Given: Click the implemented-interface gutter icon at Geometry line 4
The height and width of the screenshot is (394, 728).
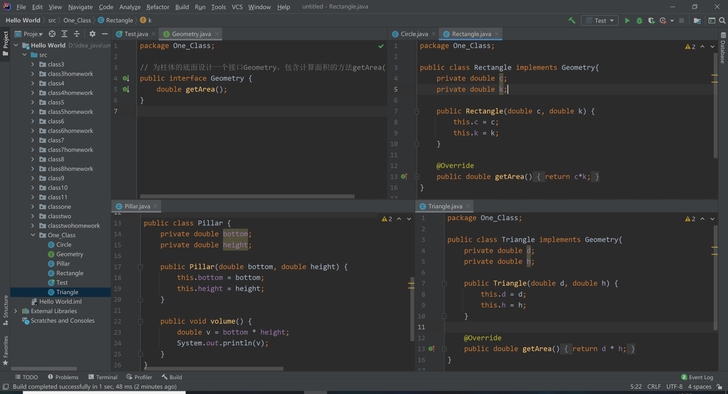Looking at the screenshot, I should pyautogui.click(x=126, y=78).
